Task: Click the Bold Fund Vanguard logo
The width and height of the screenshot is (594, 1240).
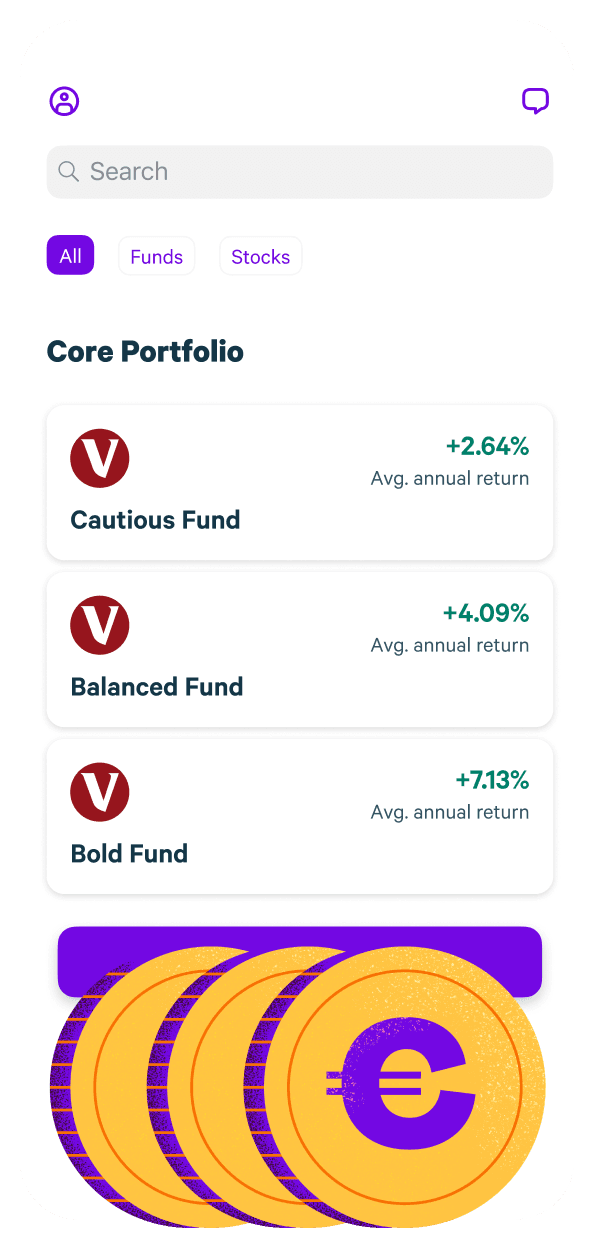Action: coord(100,793)
